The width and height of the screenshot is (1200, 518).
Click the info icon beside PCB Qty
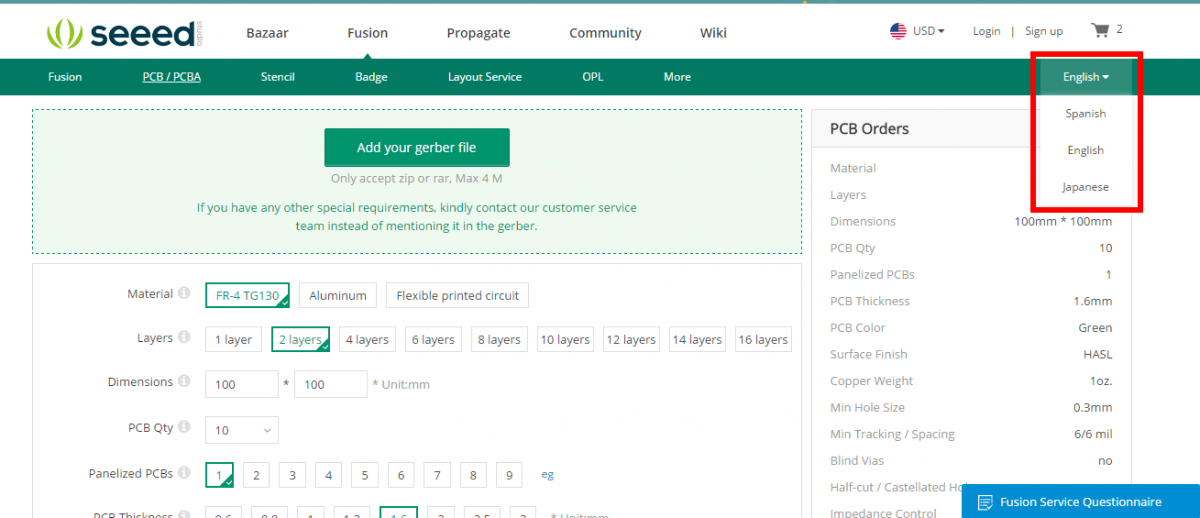click(184, 428)
